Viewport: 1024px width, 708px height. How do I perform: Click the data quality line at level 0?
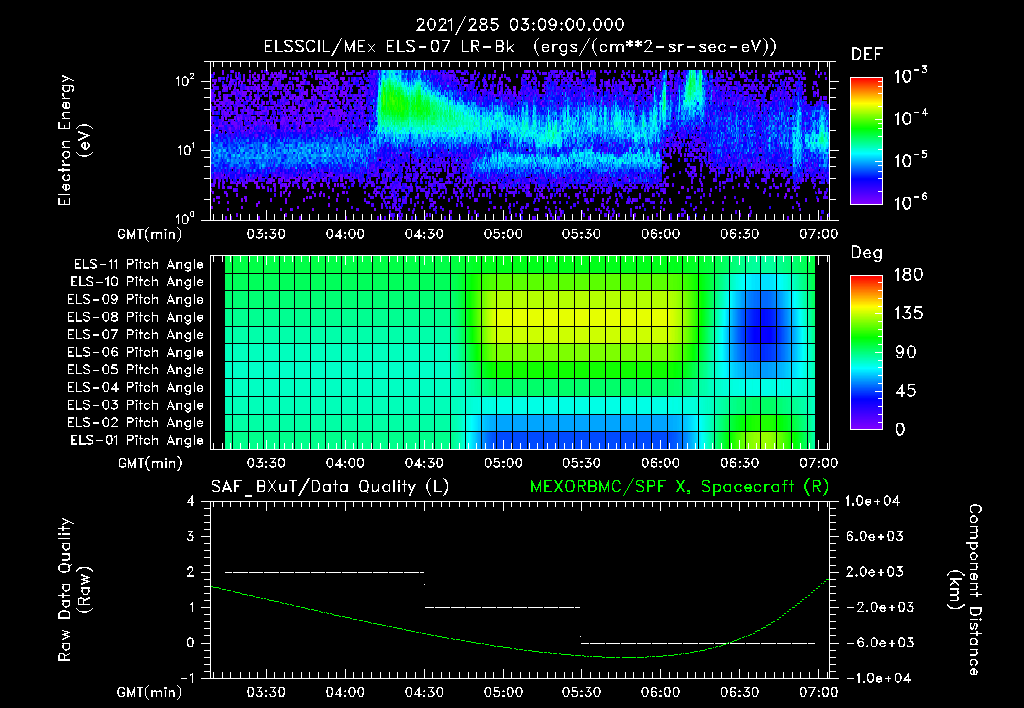(x=697, y=643)
